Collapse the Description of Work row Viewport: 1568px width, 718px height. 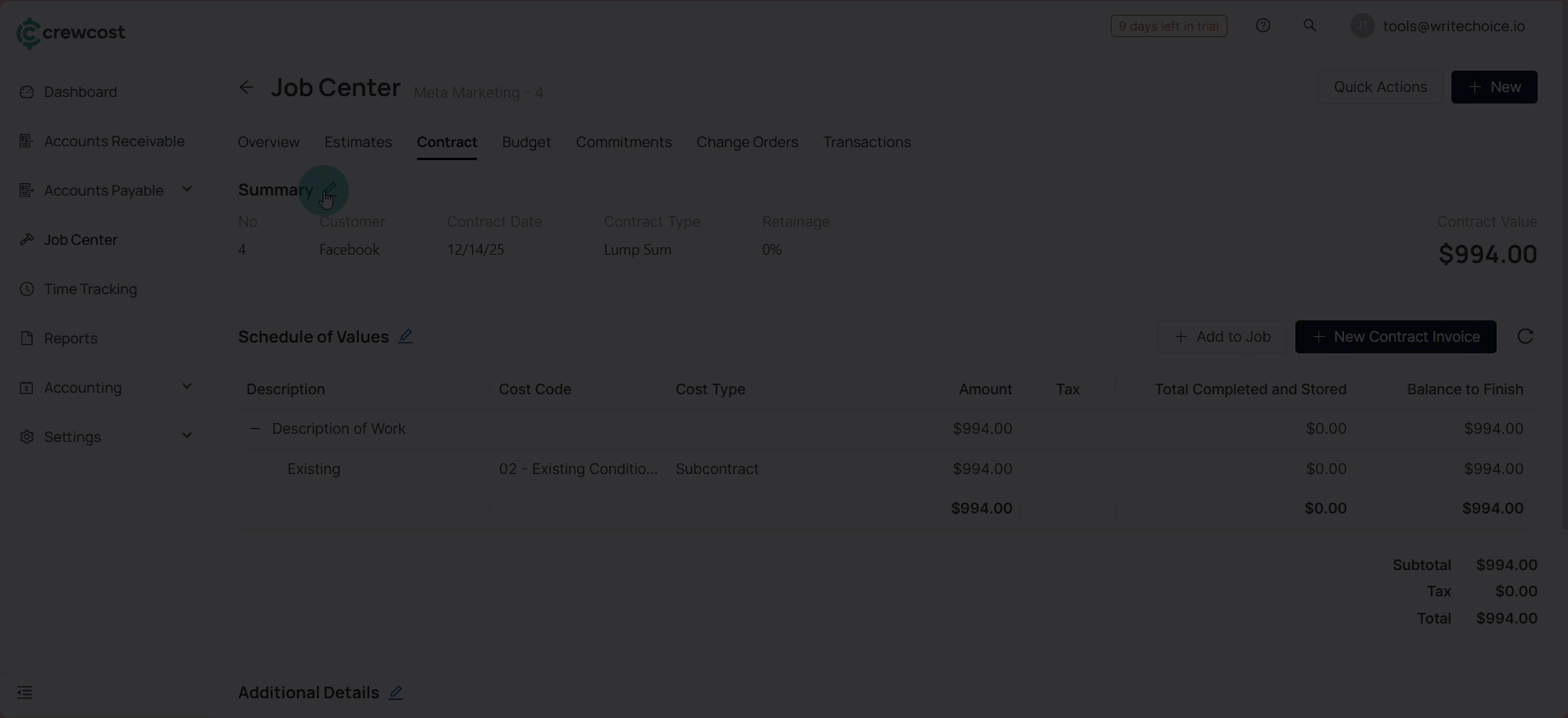click(254, 429)
